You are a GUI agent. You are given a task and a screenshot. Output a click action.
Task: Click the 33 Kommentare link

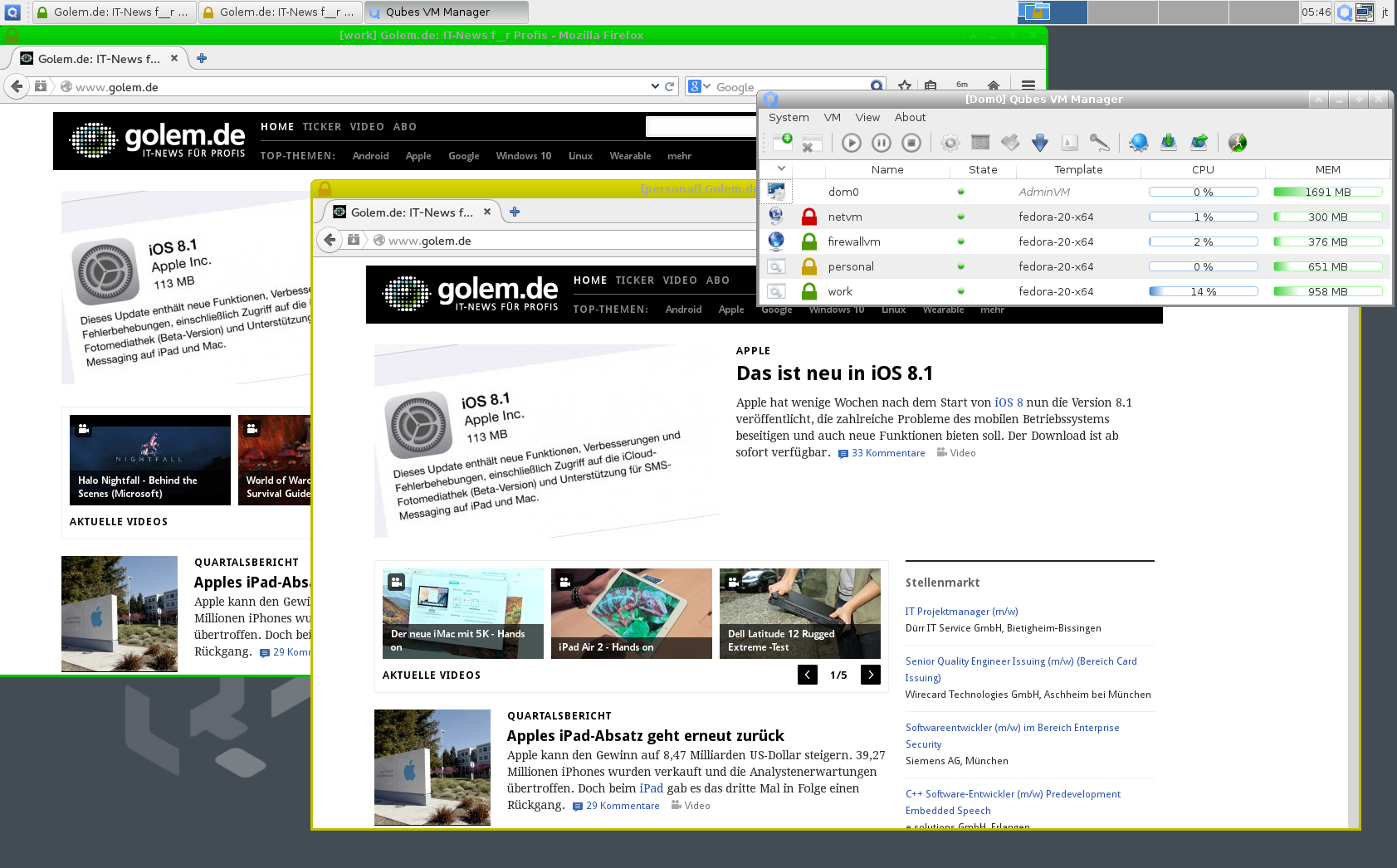(888, 453)
